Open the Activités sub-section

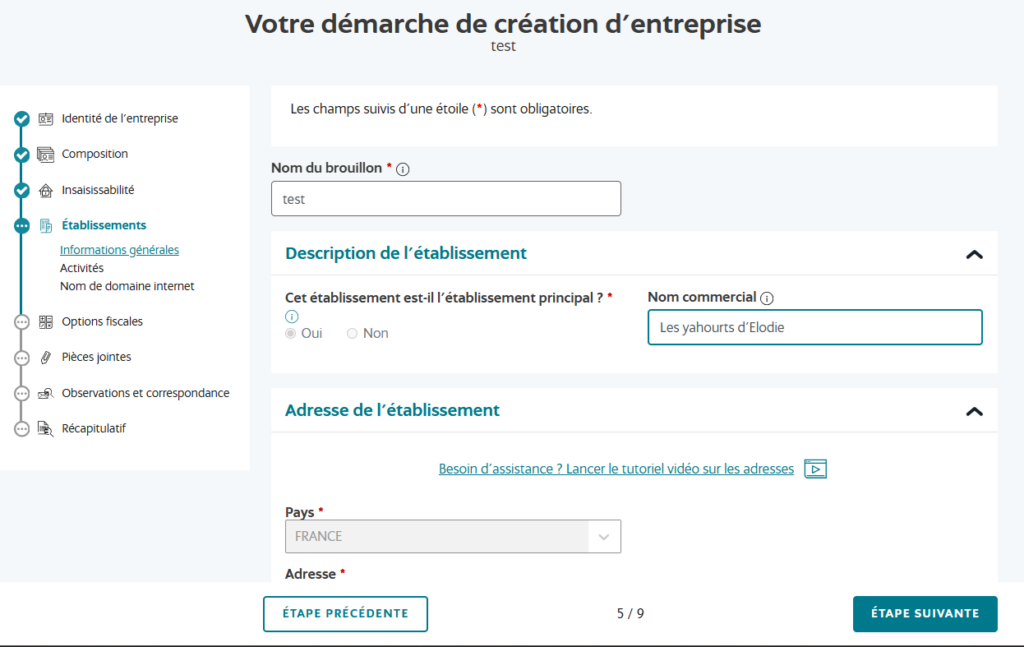coord(82,268)
